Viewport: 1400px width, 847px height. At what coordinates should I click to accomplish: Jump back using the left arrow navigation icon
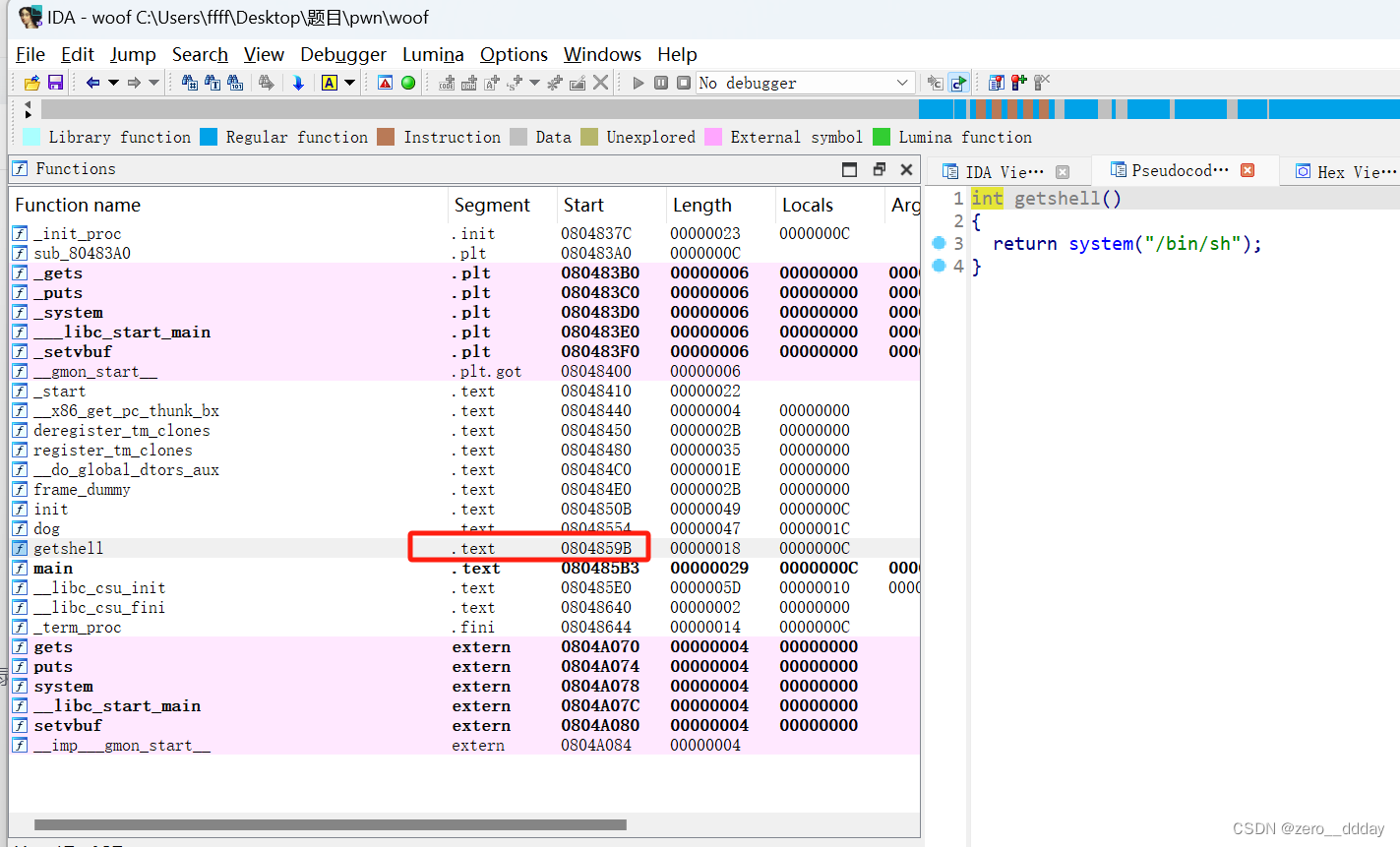(92, 83)
